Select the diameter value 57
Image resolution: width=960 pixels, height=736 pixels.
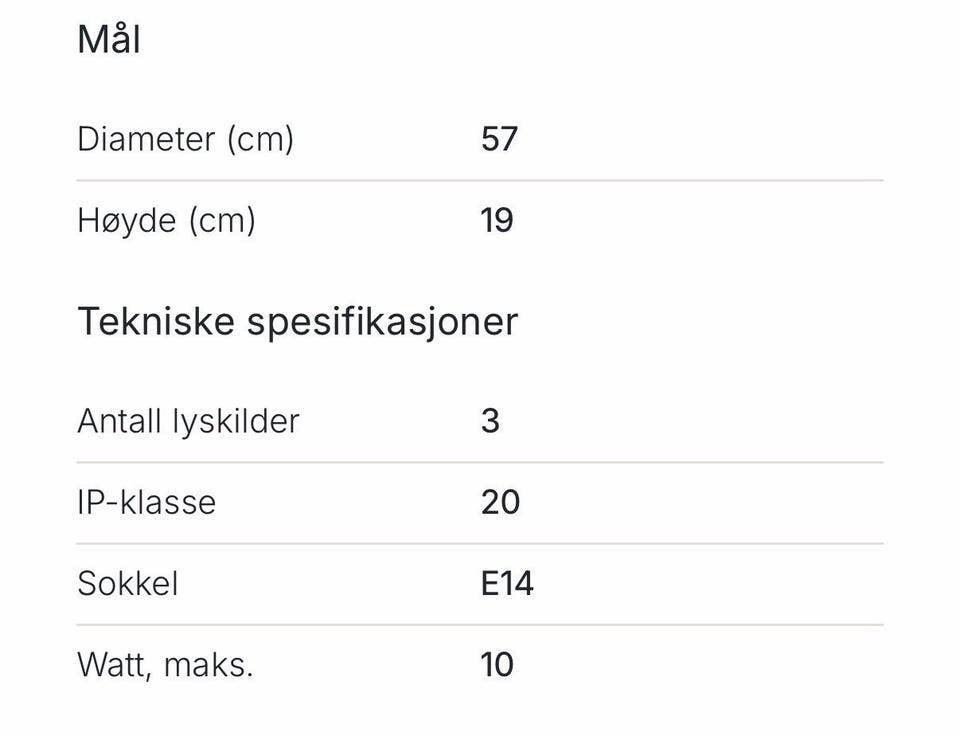[499, 139]
